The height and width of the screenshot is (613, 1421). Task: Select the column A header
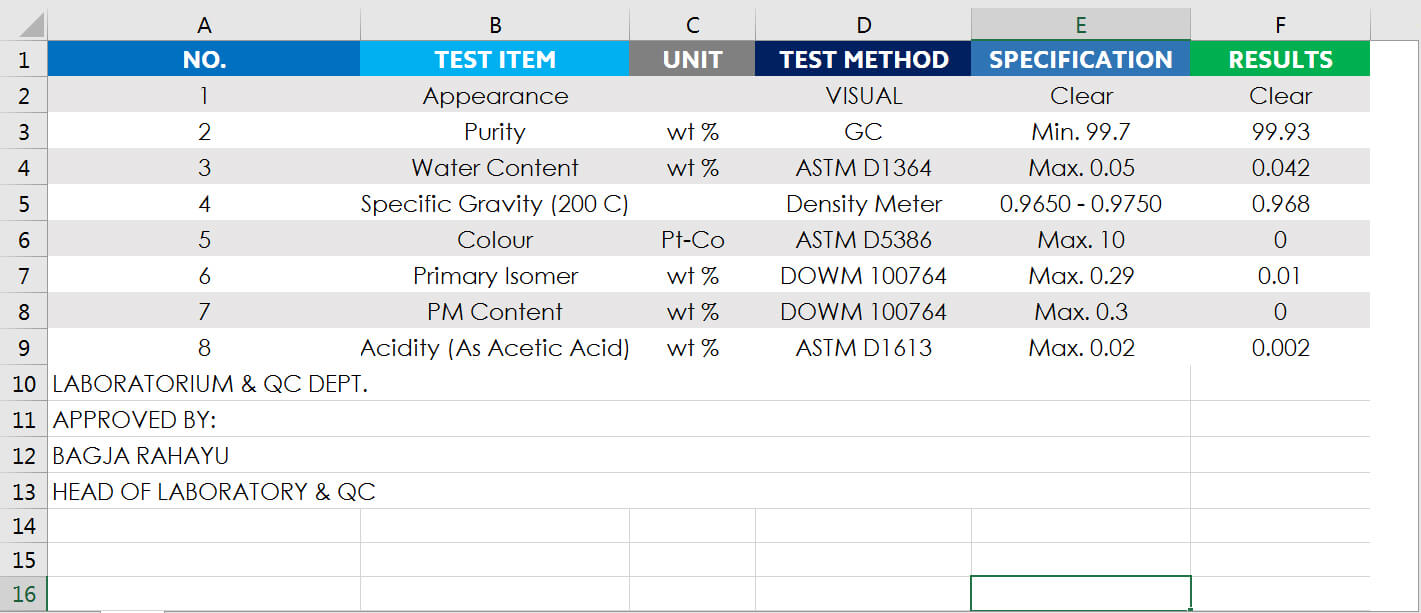(x=204, y=25)
